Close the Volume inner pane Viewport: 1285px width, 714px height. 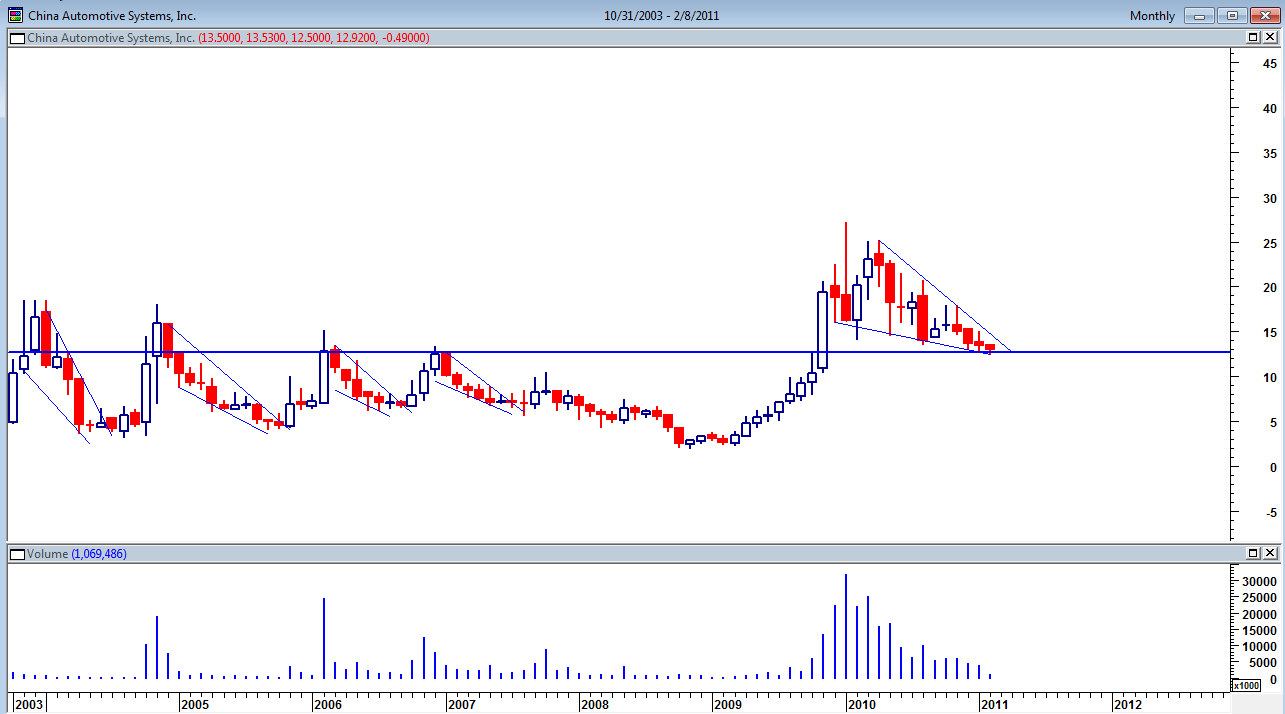(x=1269, y=553)
